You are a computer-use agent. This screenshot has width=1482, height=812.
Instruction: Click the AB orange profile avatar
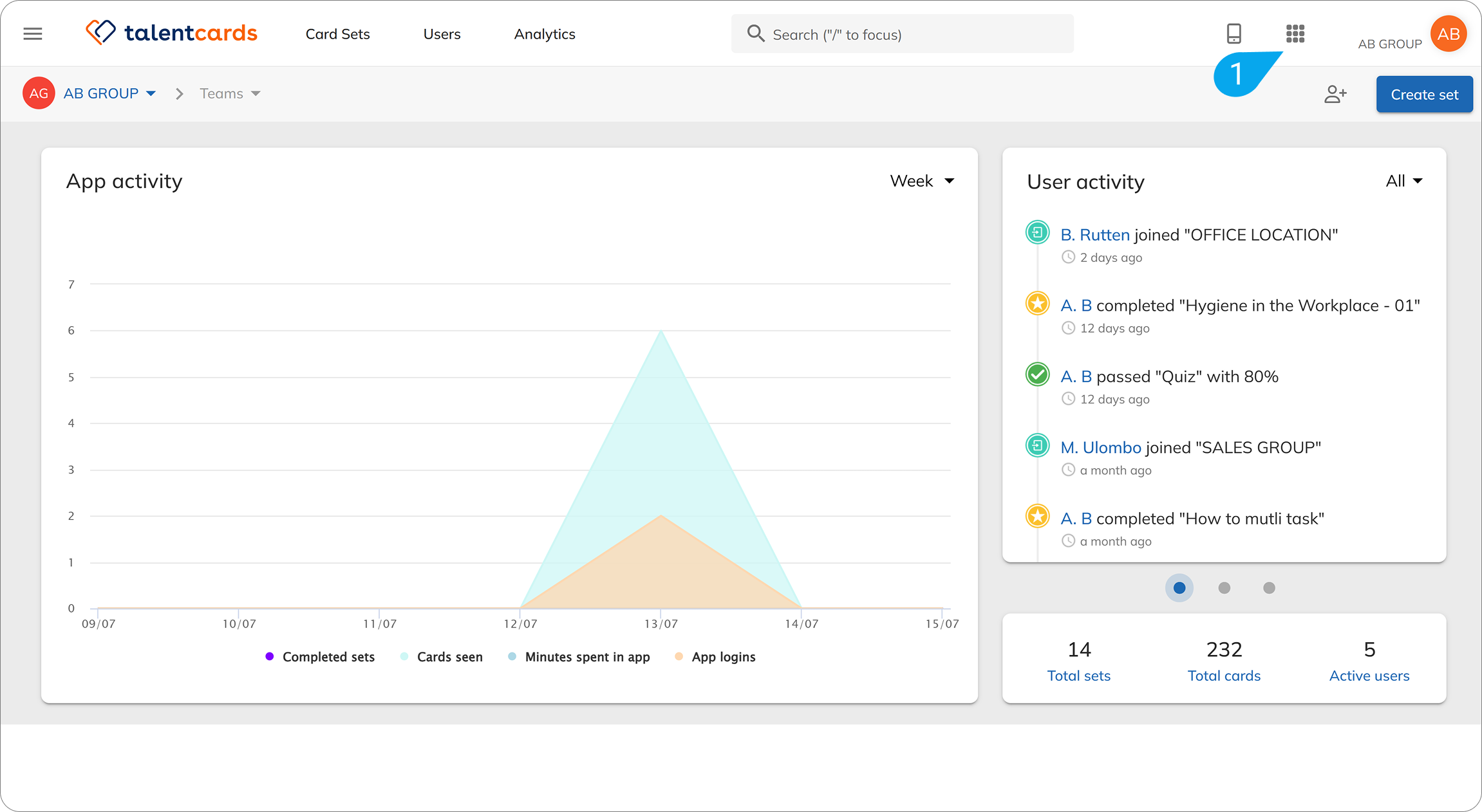pyautogui.click(x=1449, y=34)
